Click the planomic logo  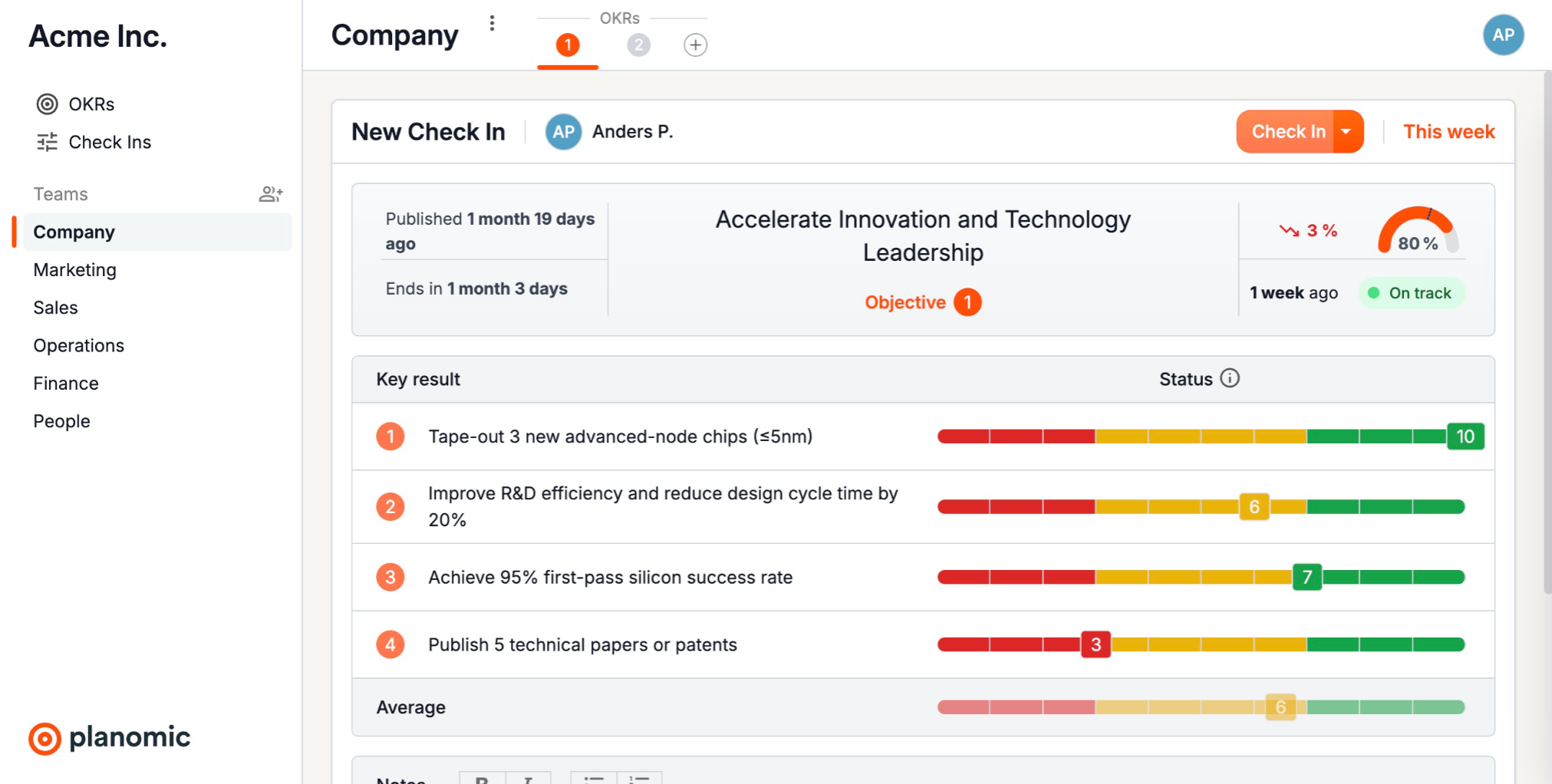point(109,738)
